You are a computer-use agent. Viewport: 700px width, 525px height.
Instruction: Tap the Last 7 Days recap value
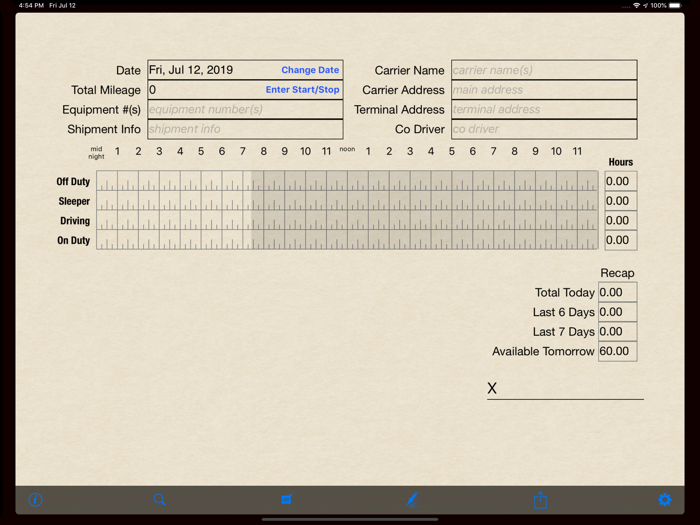tap(617, 332)
